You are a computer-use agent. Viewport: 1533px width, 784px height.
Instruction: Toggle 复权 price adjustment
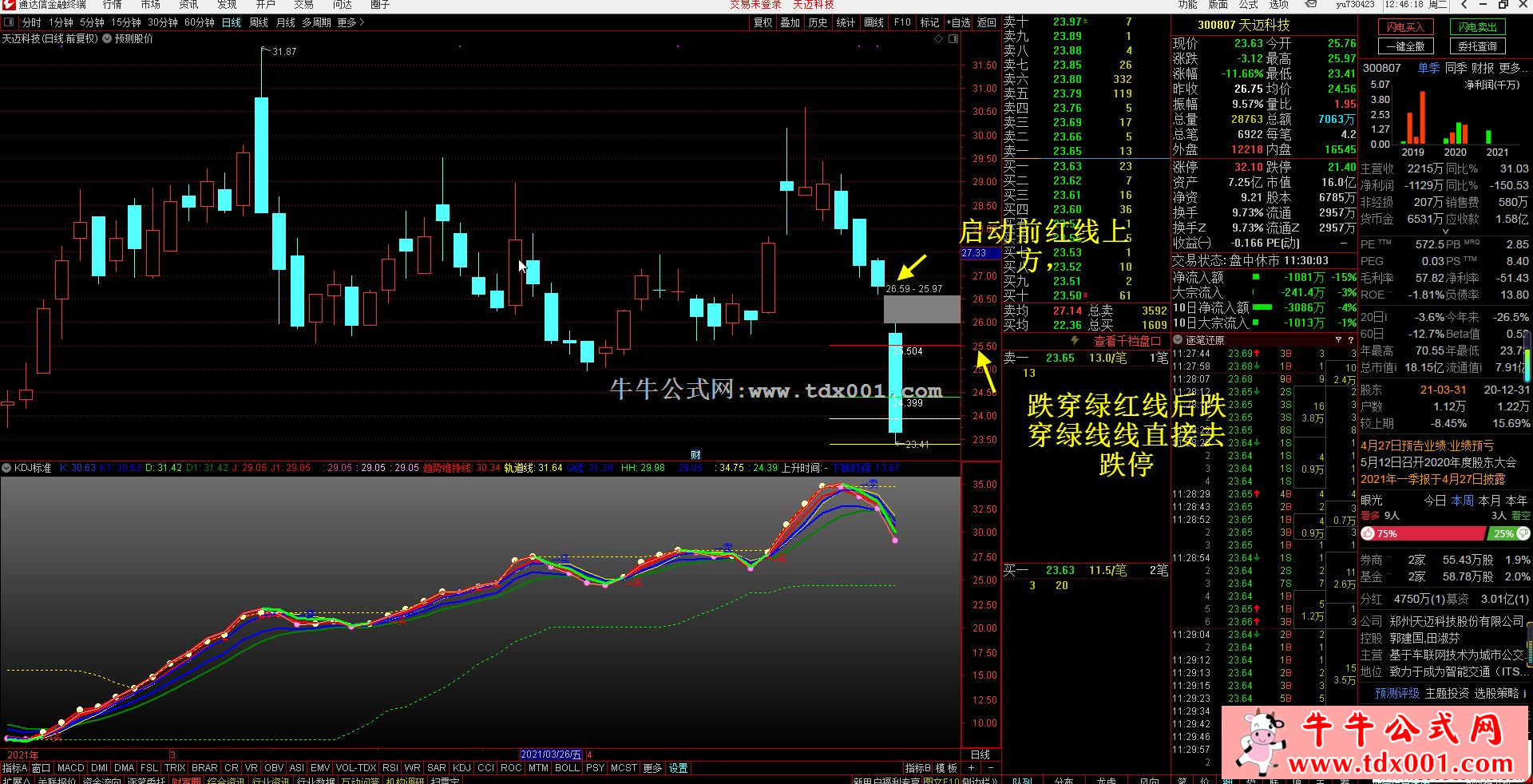tap(763, 22)
